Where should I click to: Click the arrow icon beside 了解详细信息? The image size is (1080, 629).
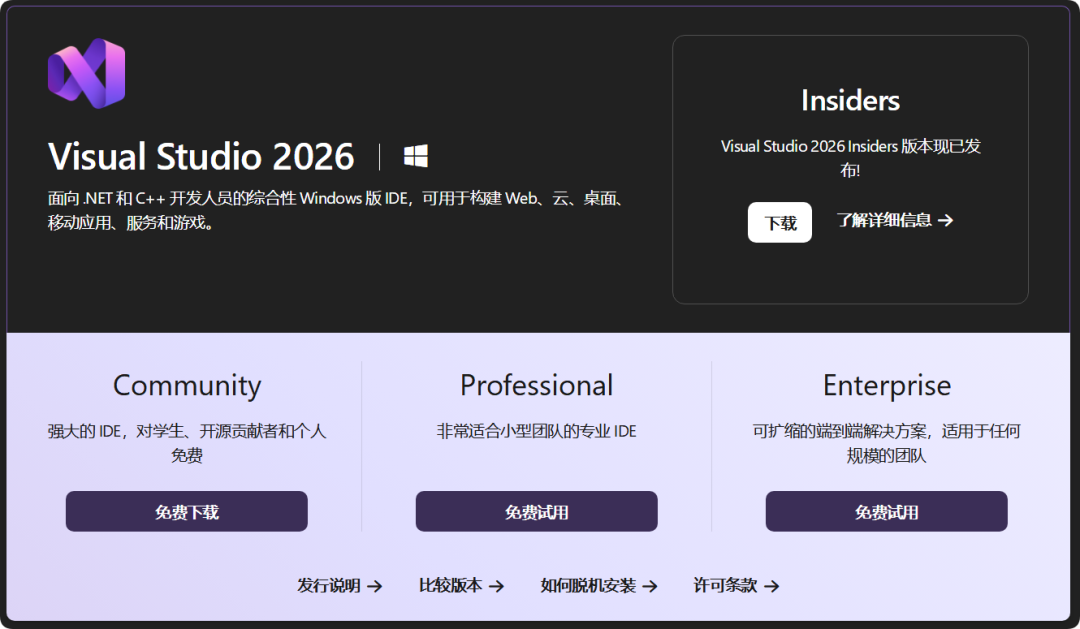948,221
